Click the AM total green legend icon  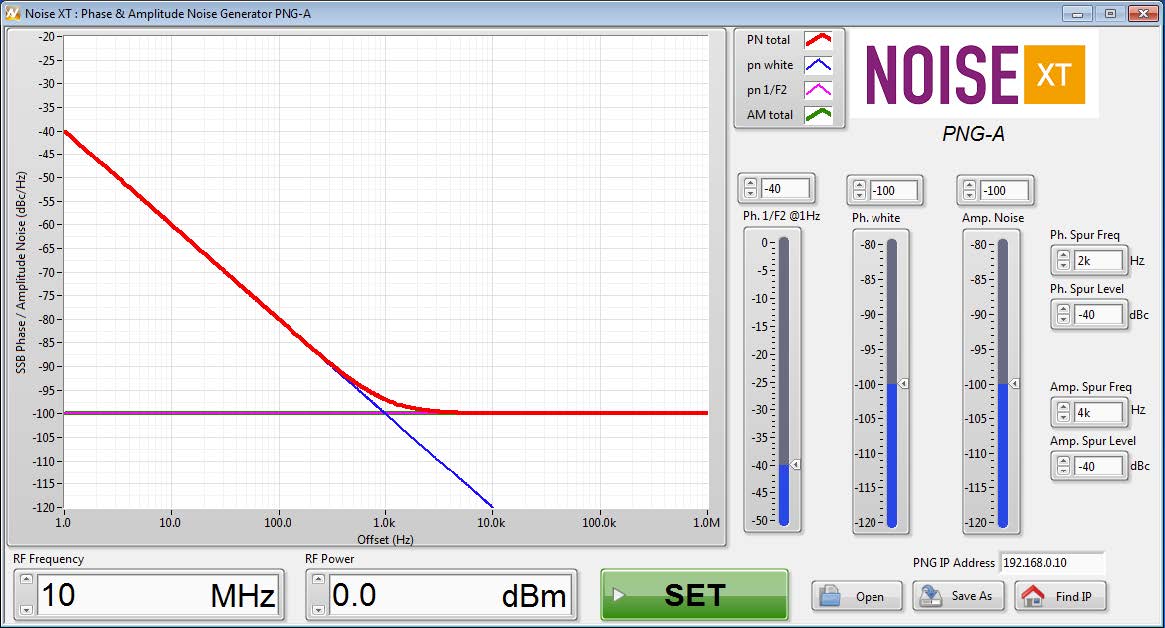[819, 115]
